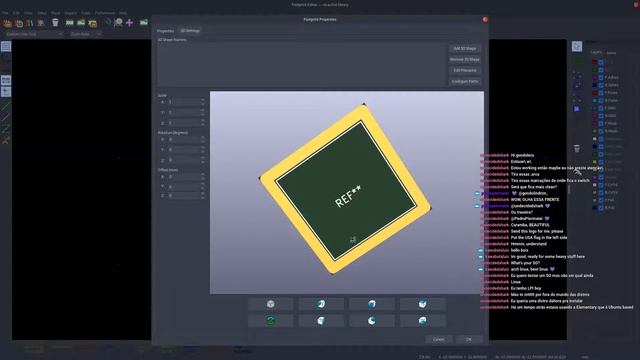This screenshot has height=360, width=640.
Task: Click the Edit Filename button
Action: click(464, 71)
